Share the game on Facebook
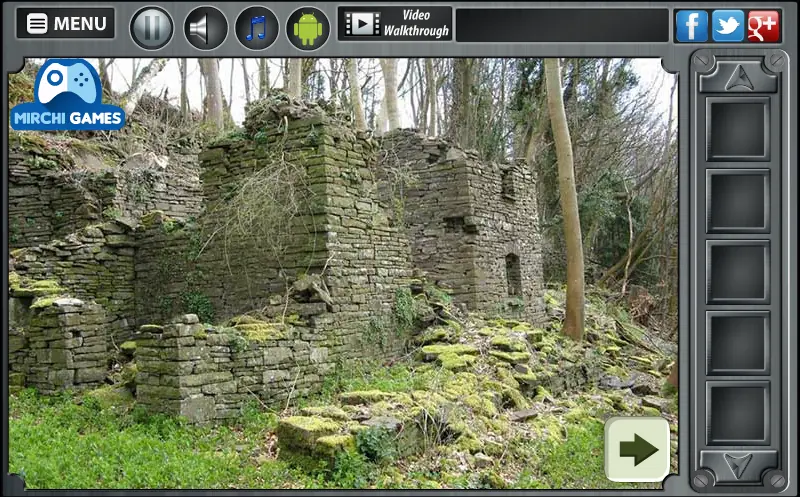800x497 pixels. click(x=691, y=26)
